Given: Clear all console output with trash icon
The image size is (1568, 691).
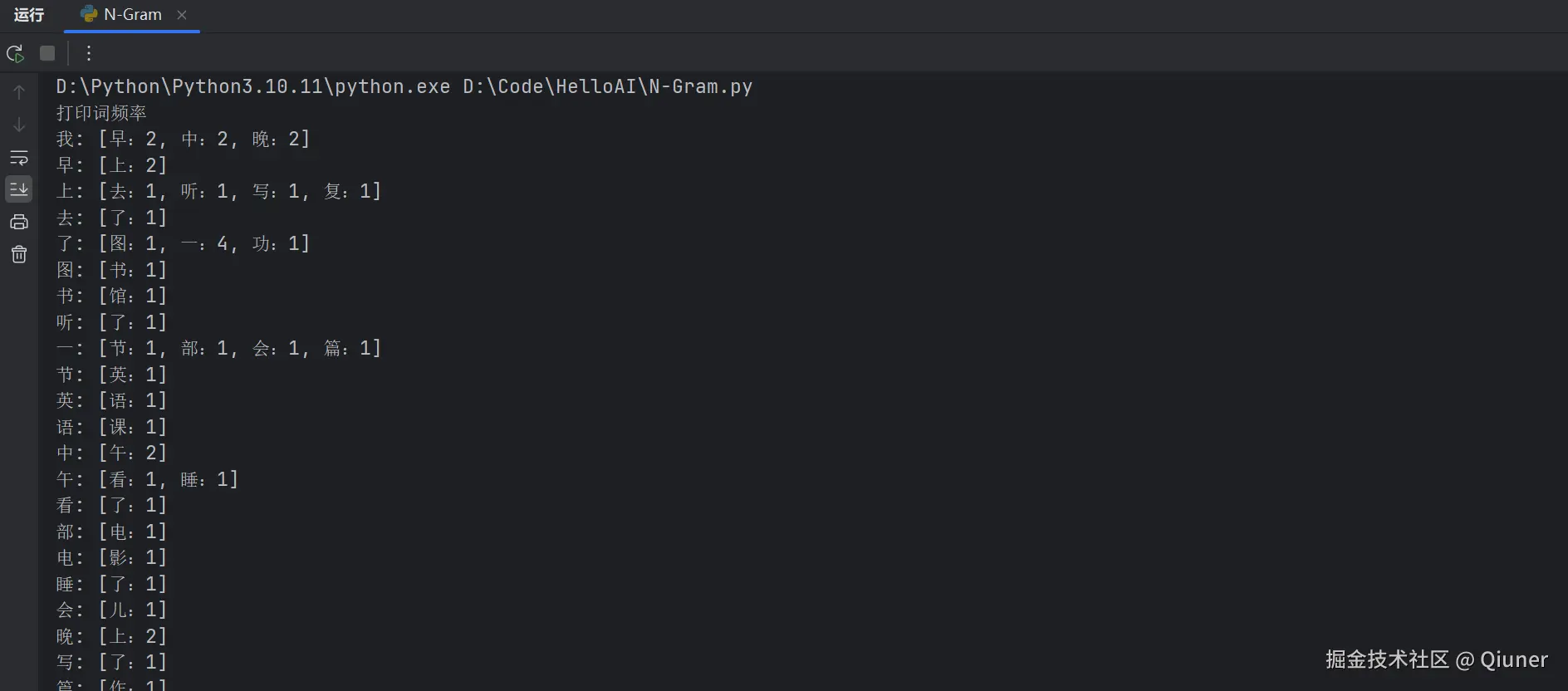Looking at the screenshot, I should coord(19,254).
